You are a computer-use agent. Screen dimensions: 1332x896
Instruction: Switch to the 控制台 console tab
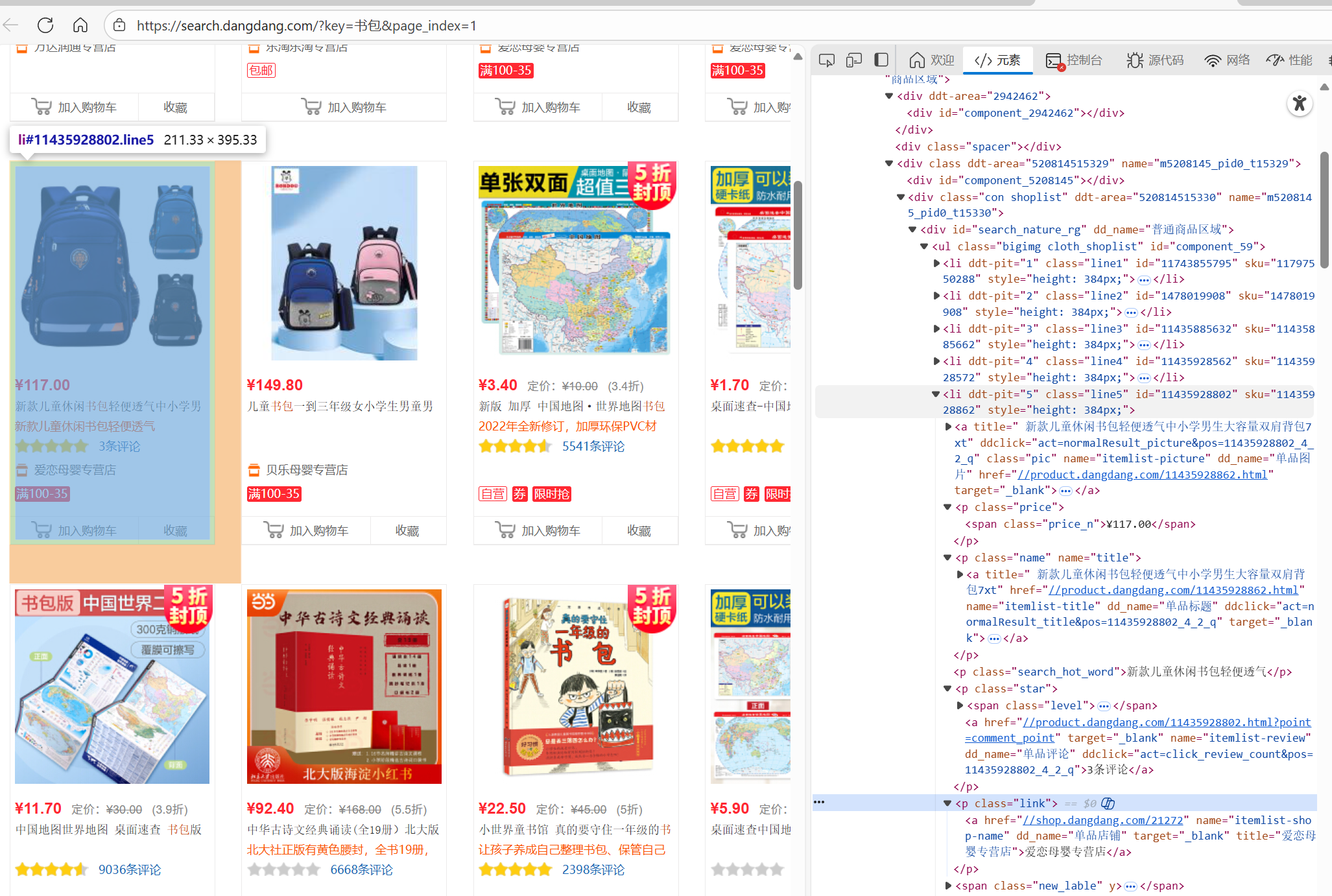click(1074, 60)
